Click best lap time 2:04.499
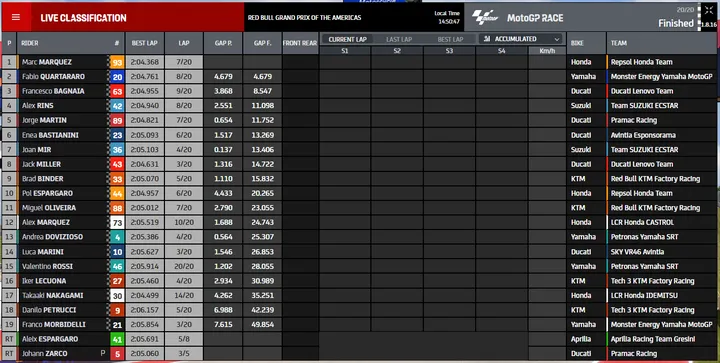Image resolution: width=720 pixels, height=363 pixels. pyautogui.click(x=145, y=295)
